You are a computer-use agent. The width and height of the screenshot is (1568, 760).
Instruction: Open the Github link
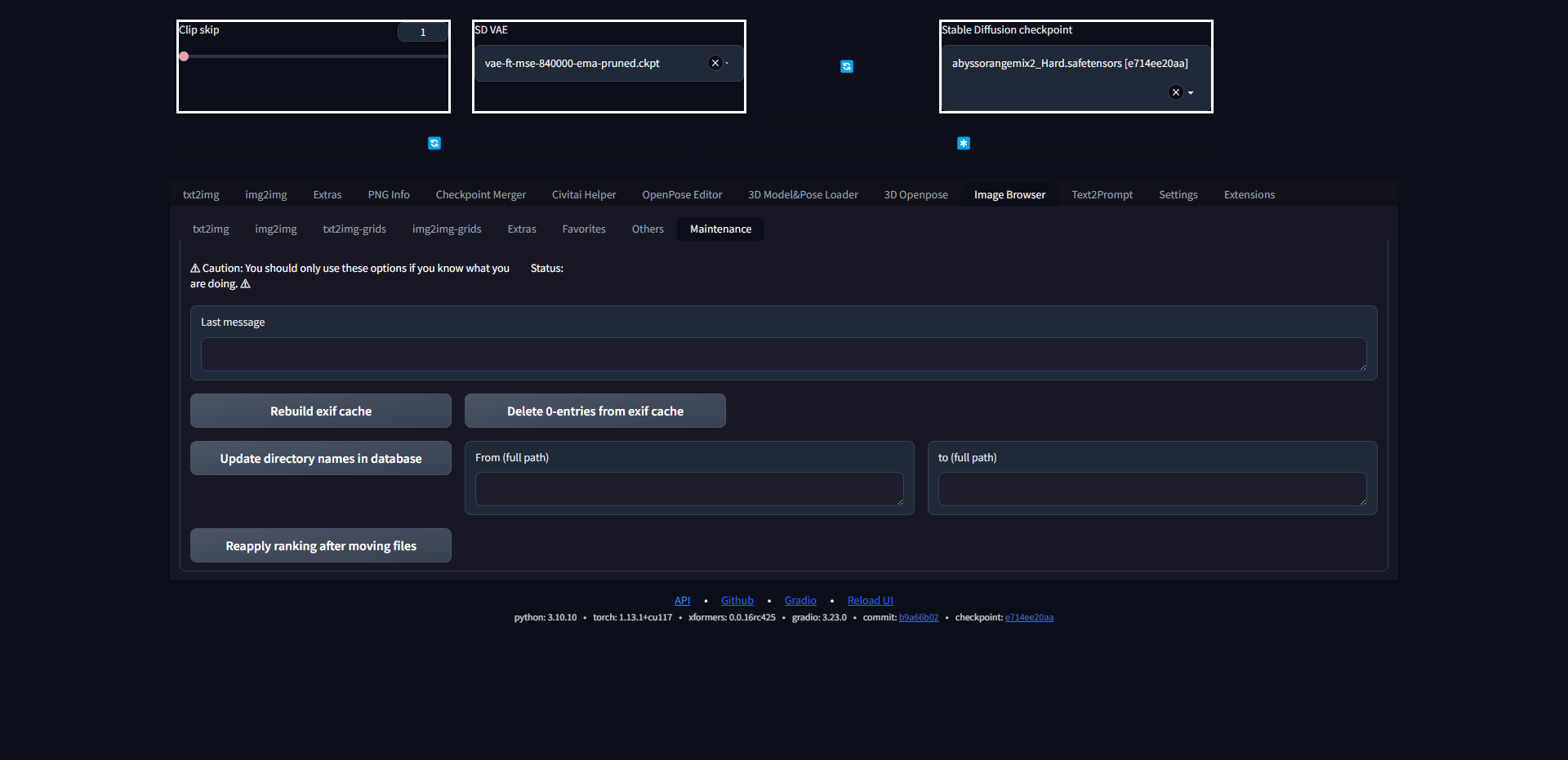(737, 600)
